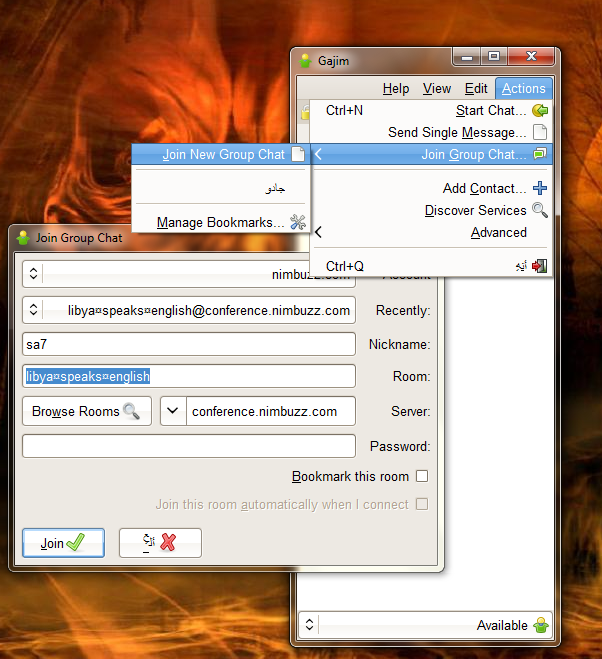Choose Start Chat... from Actions menu
Viewport: 602px width, 659px height.
click(431, 111)
